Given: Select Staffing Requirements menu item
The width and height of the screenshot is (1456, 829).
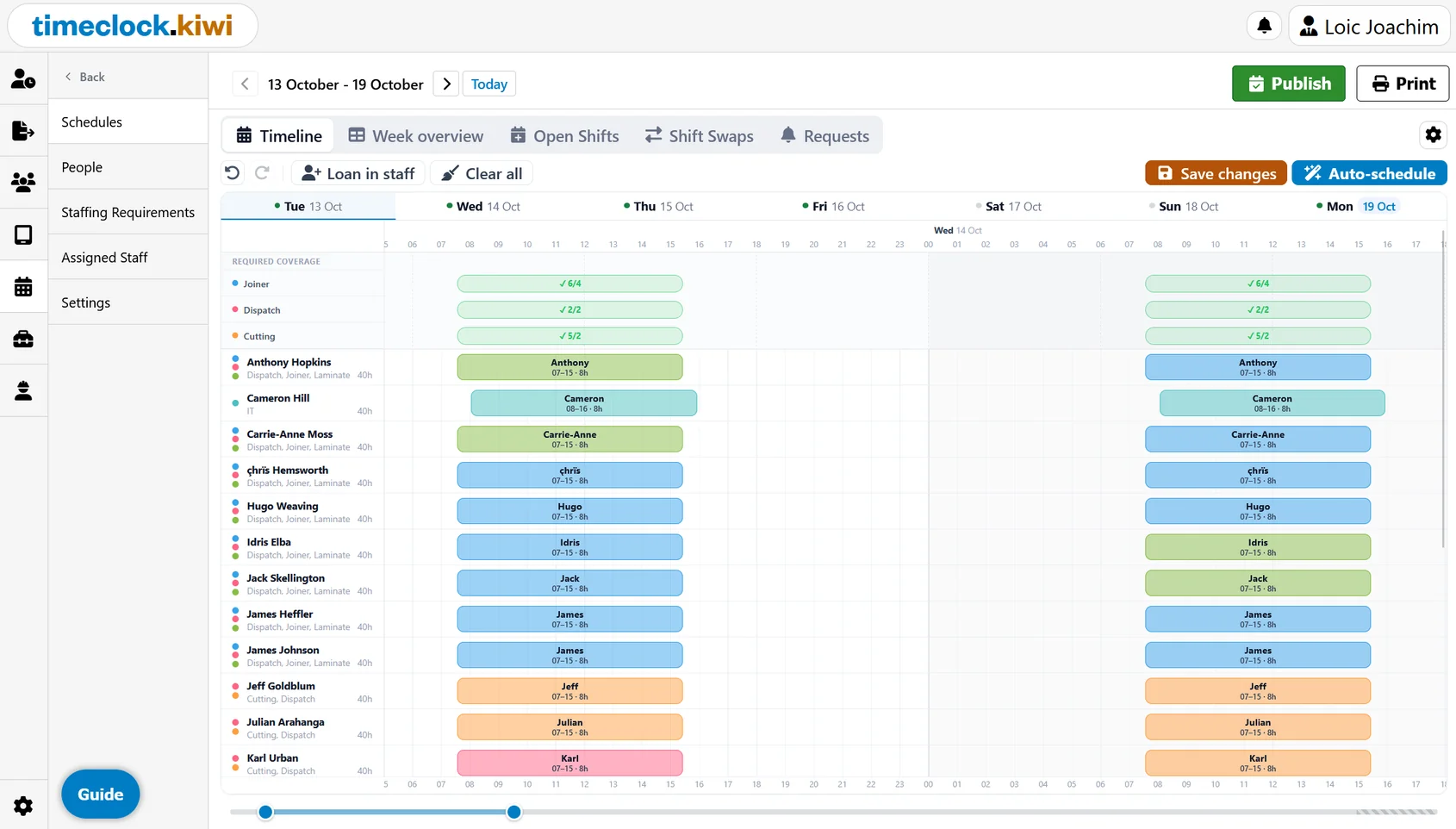Looking at the screenshot, I should 128,212.
